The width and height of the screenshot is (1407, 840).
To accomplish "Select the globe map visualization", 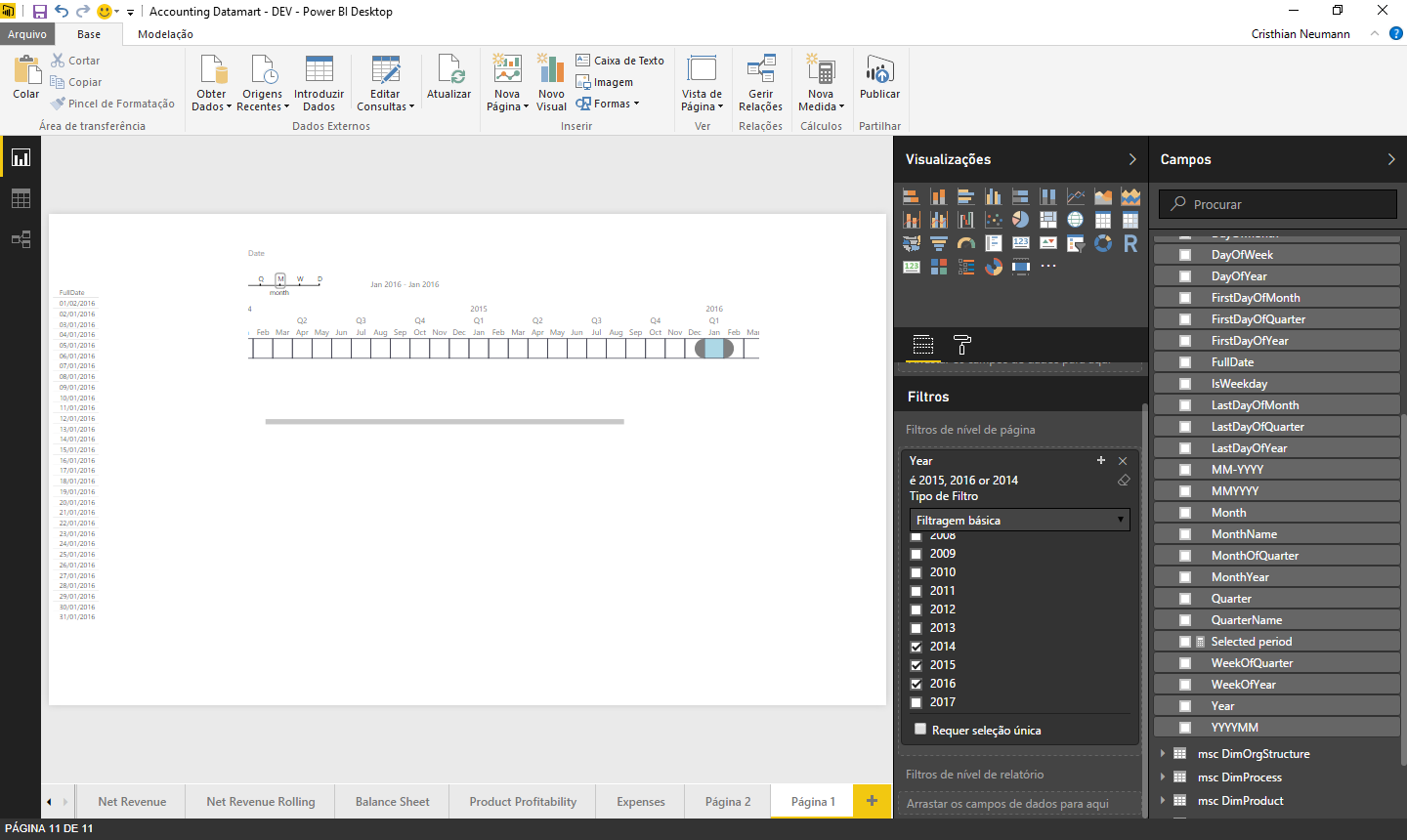I will tap(1075, 220).
